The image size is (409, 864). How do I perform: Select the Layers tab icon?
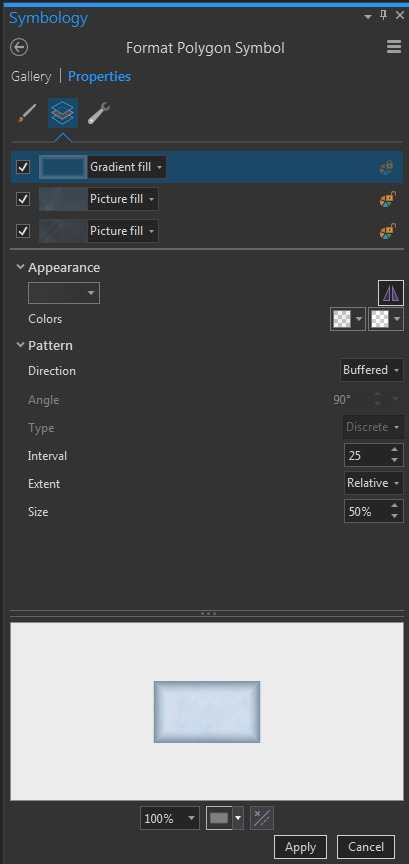[63, 113]
